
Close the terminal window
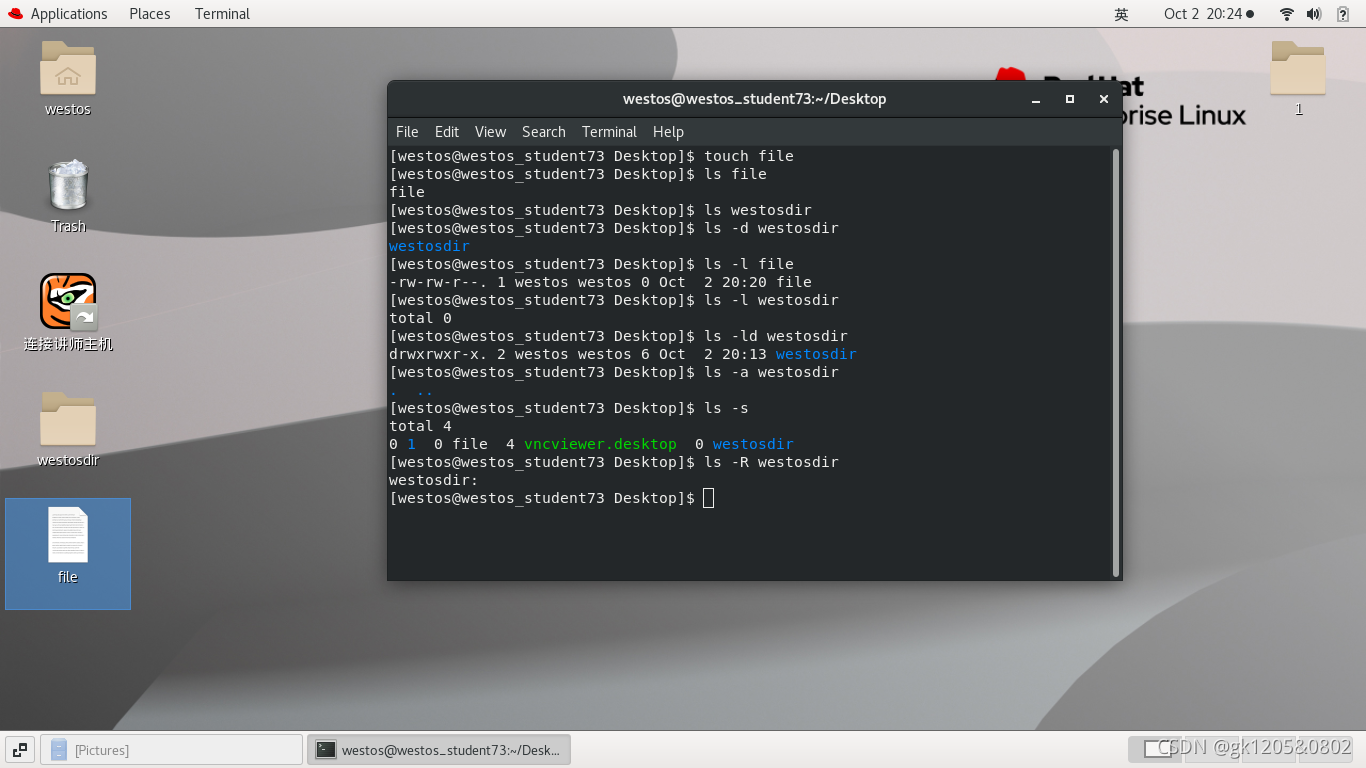click(x=1104, y=99)
